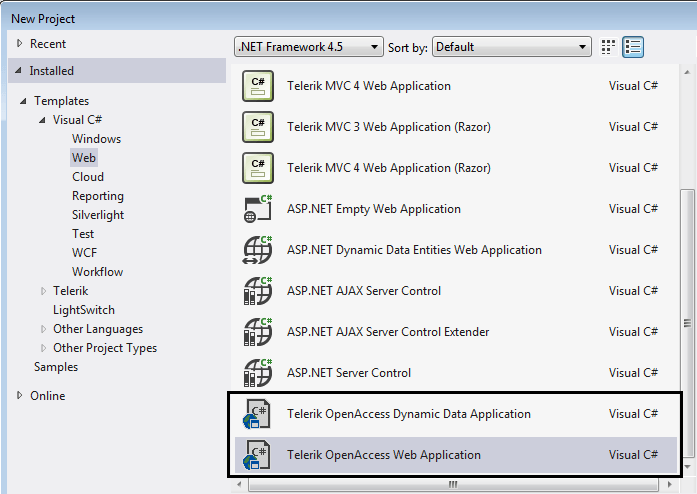Open the Sort by Default dropdown
The height and width of the screenshot is (494, 697).
coord(512,47)
